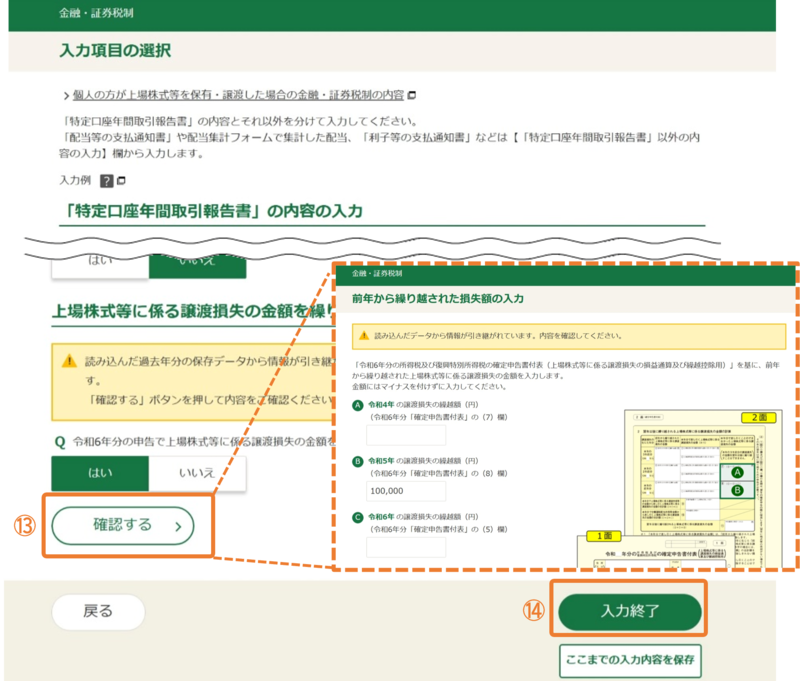Click the 令和4年 carryover loss input field
Image resolution: width=800 pixels, height=681 pixels.
[406, 435]
